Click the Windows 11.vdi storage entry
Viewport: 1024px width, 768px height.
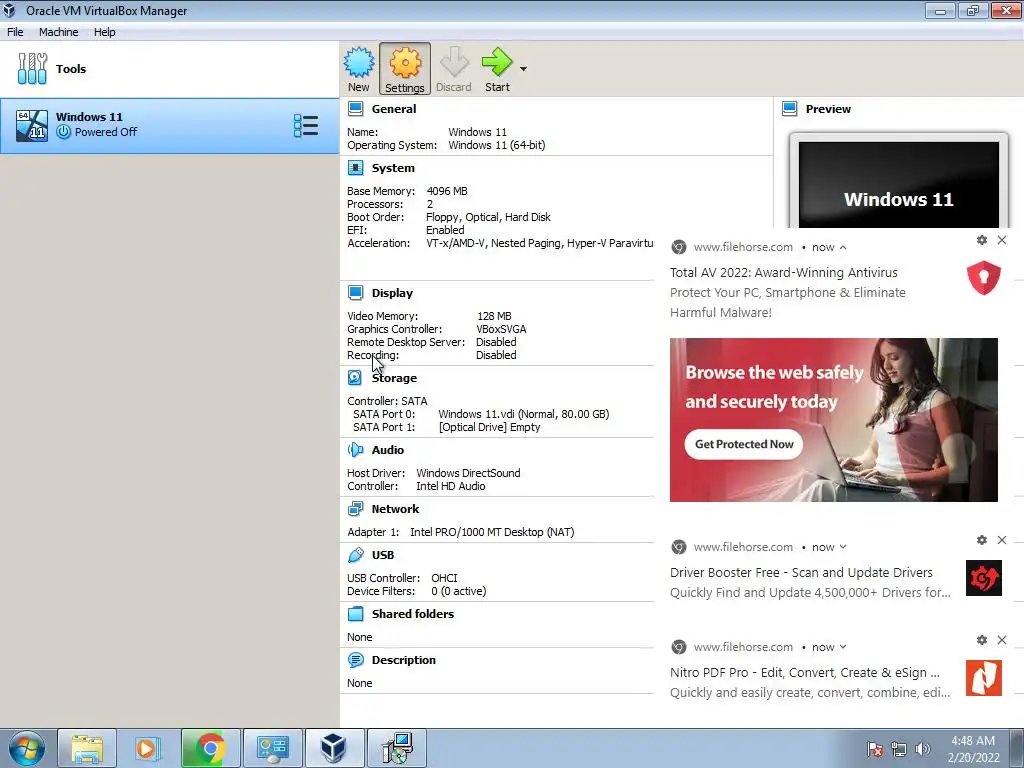pos(524,414)
